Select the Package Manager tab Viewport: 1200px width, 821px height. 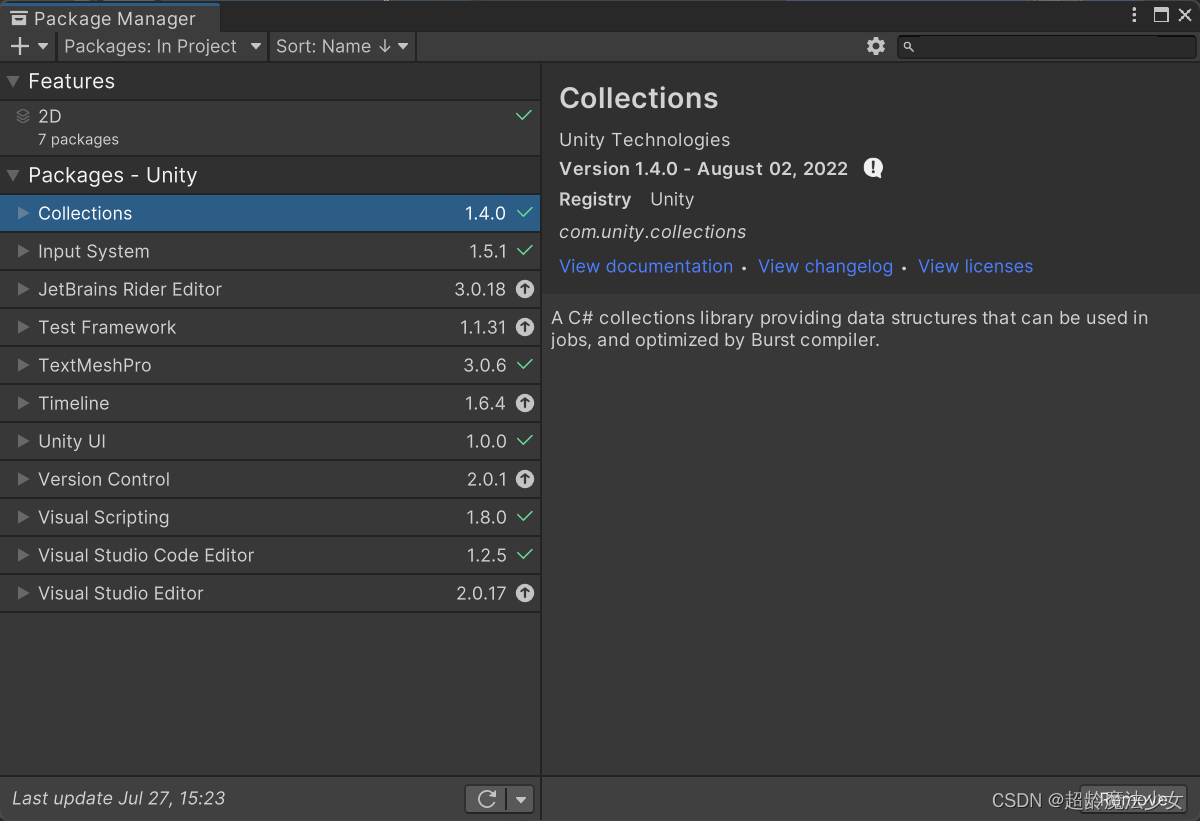[110, 18]
